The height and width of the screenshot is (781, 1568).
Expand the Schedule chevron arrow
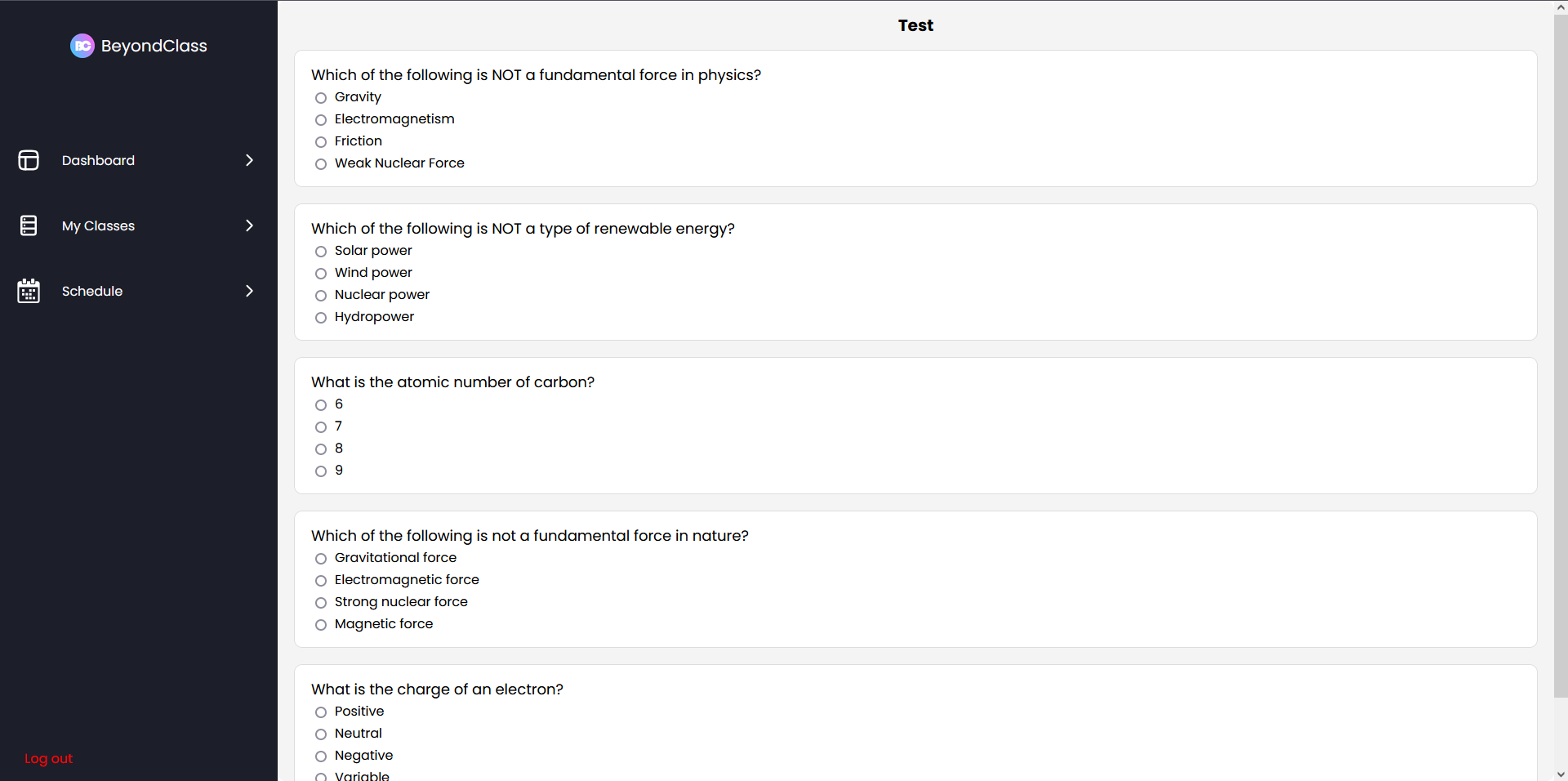(x=249, y=291)
